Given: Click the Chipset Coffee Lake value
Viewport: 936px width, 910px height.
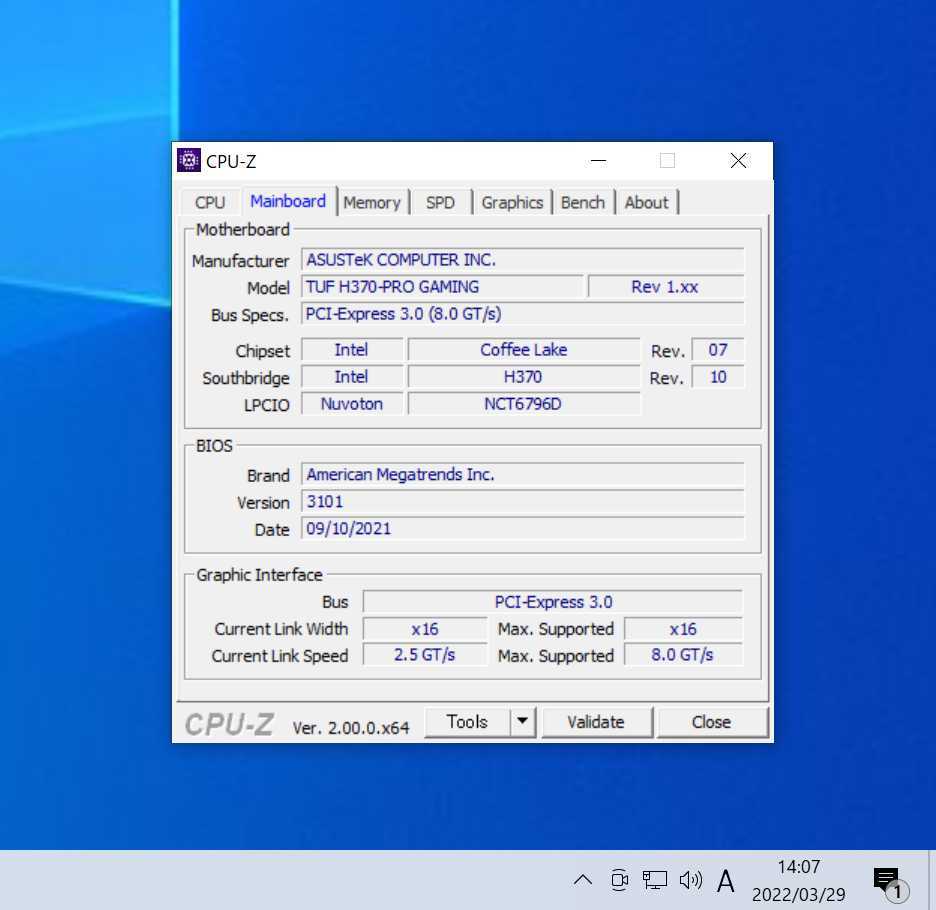Looking at the screenshot, I should tap(524, 350).
